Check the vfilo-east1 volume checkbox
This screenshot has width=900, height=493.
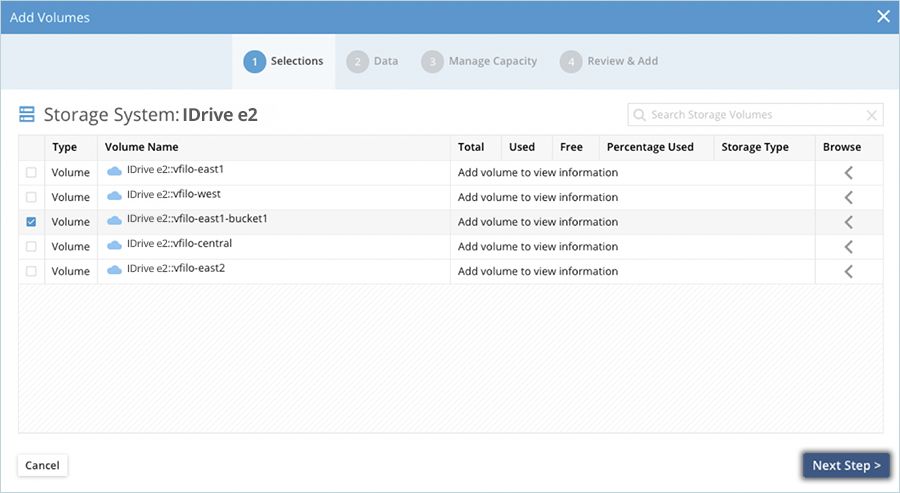[x=31, y=172]
